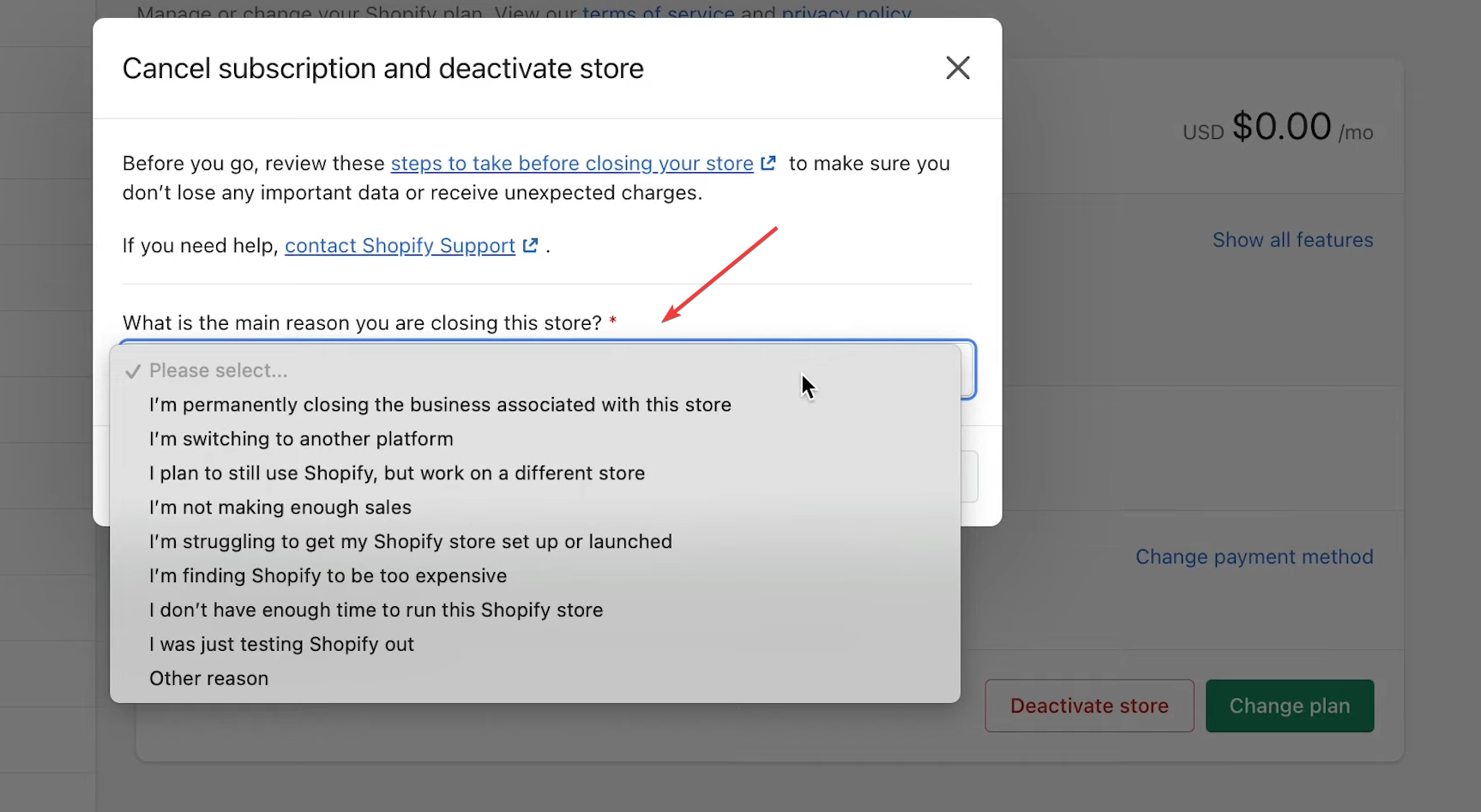Pick don't have enough time option
The height and width of the screenshot is (812, 1481).
tap(376, 611)
